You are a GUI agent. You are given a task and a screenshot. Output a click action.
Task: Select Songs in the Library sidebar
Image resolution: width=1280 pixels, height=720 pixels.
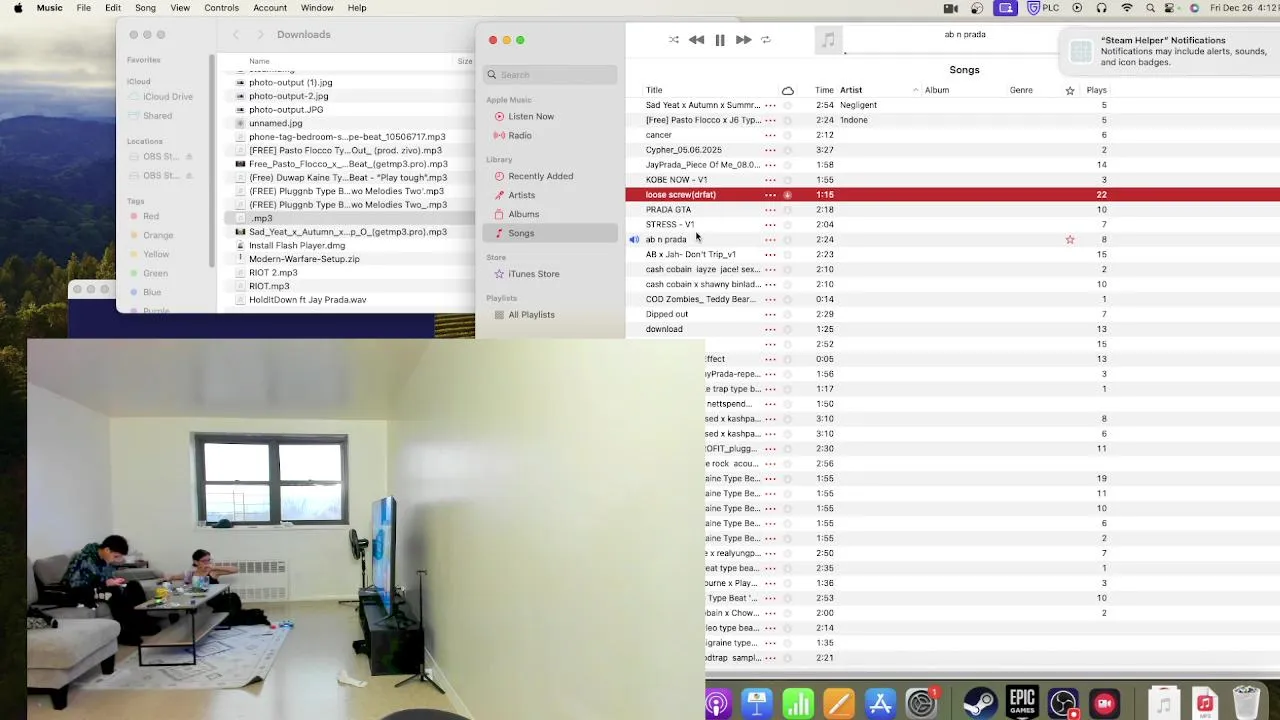click(x=550, y=233)
